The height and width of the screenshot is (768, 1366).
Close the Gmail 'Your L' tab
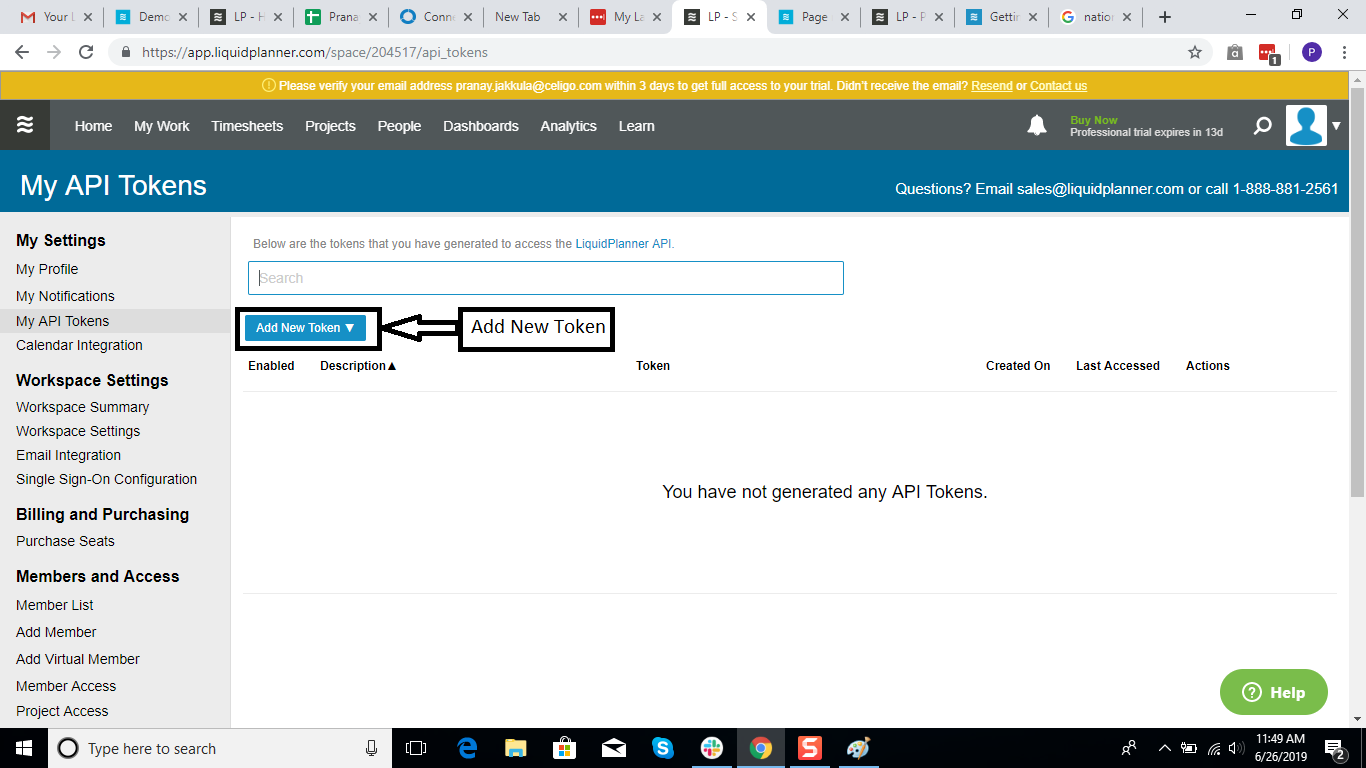click(87, 17)
